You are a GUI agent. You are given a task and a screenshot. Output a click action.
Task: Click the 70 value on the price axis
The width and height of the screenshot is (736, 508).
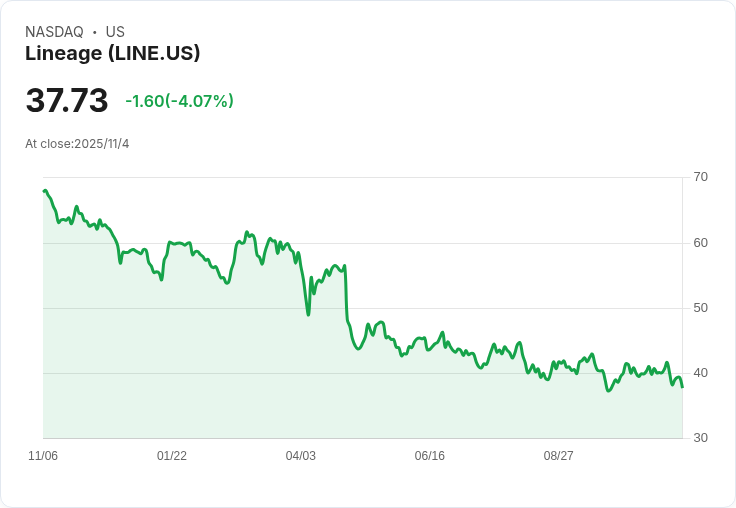(x=700, y=177)
